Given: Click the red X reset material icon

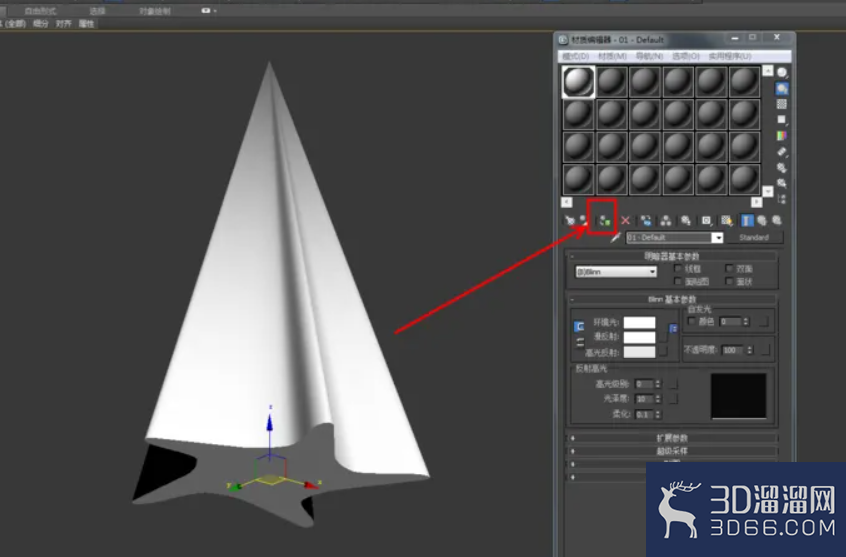Looking at the screenshot, I should coord(625,220).
